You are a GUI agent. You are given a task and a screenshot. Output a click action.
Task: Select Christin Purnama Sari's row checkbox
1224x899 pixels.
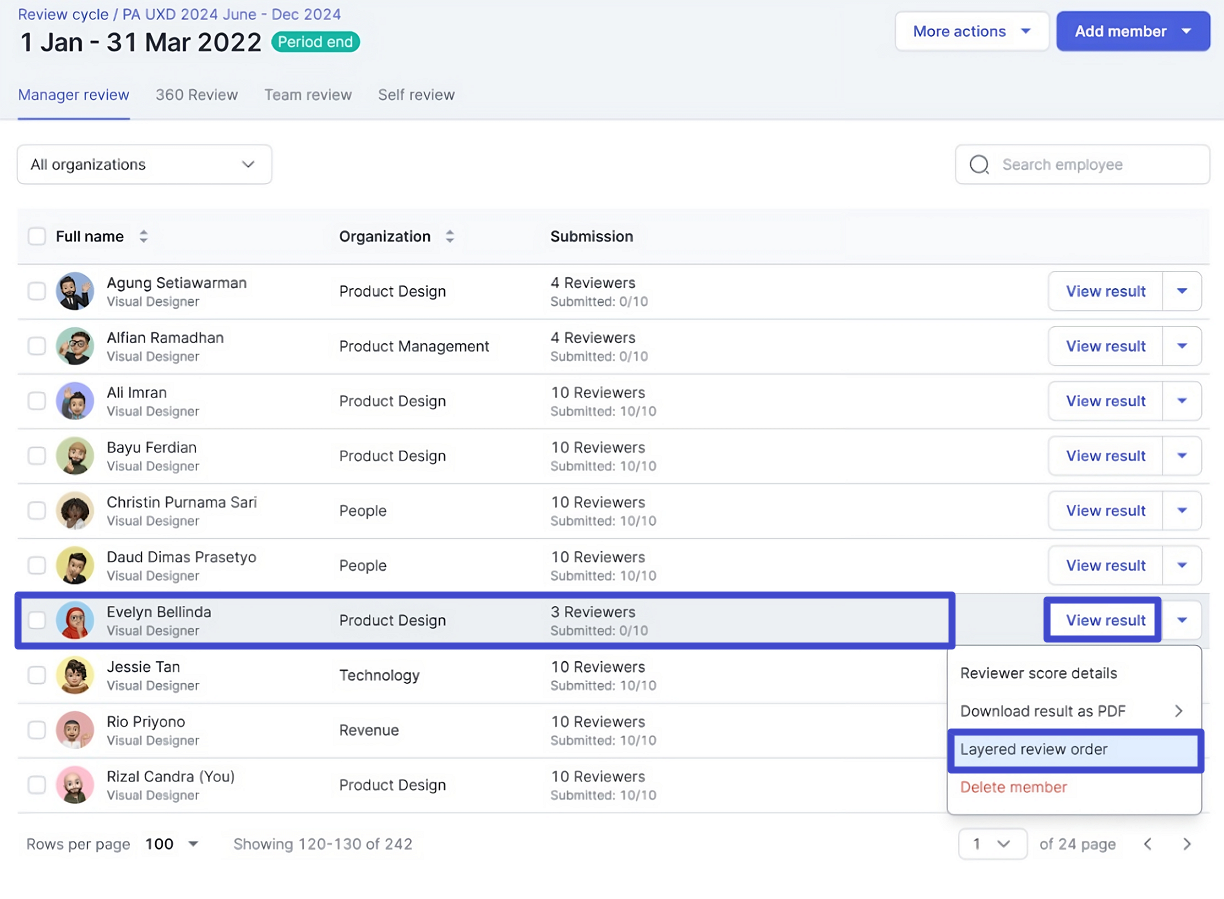(37, 511)
